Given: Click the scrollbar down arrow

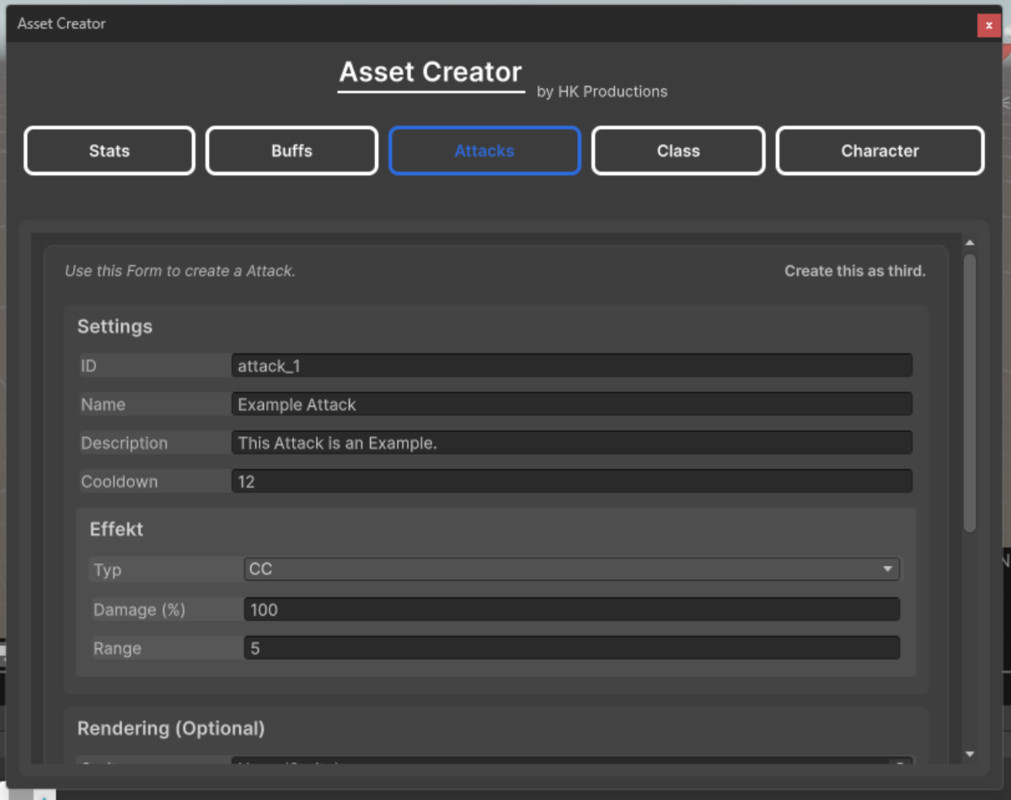Looking at the screenshot, I should pyautogui.click(x=970, y=753).
